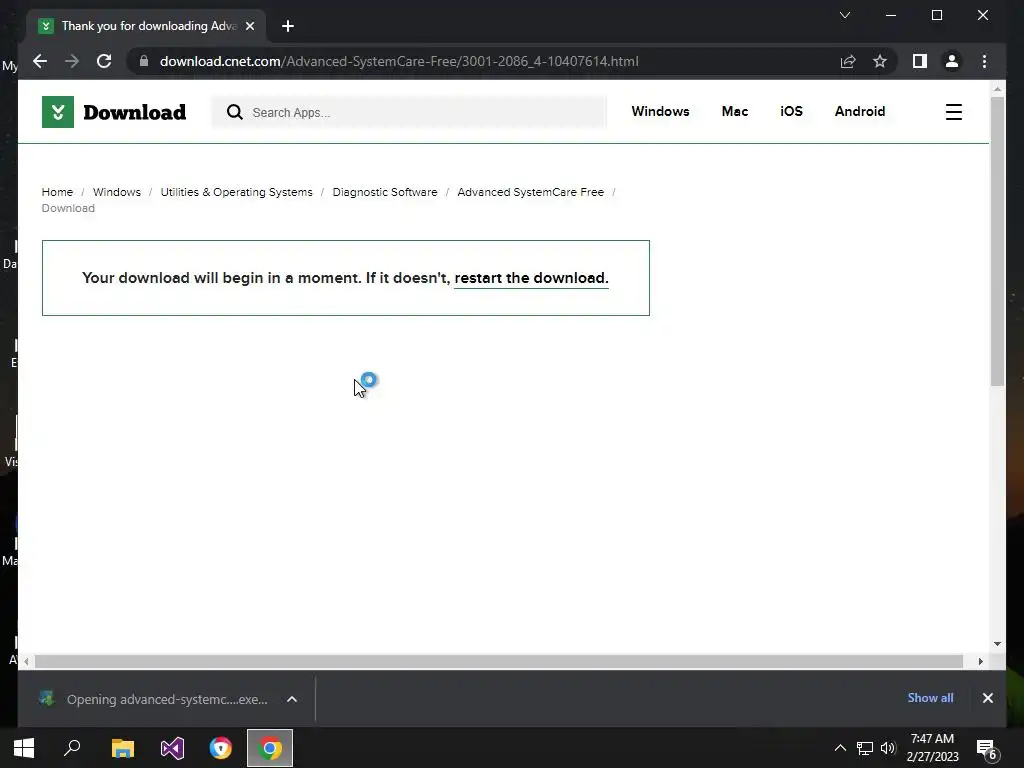
Task: Open the hamburger site menu
Action: coord(953,112)
